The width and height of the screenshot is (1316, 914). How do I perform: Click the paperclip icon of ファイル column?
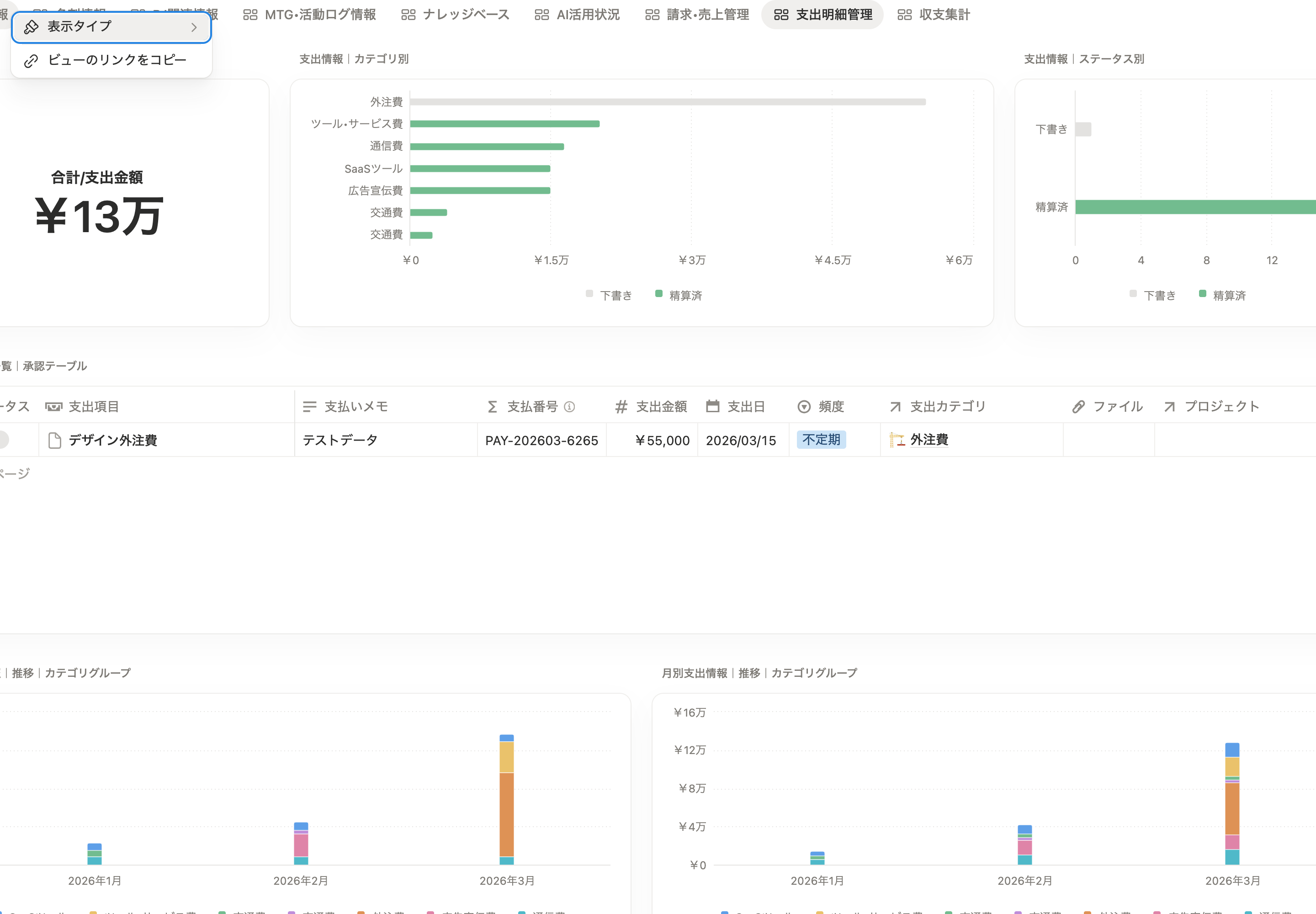tap(1079, 407)
